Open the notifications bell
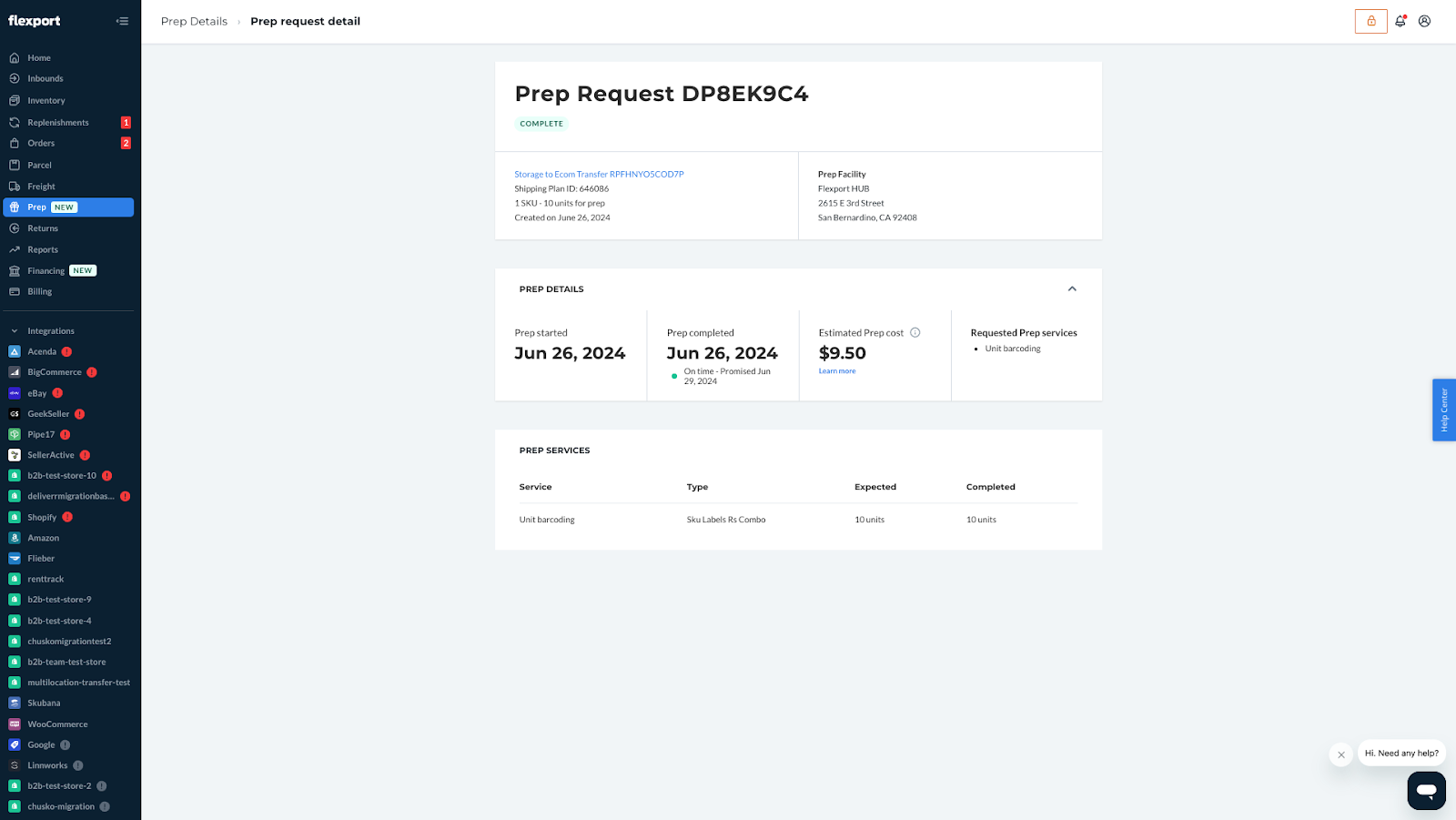Viewport: 1456px width, 820px height. pyautogui.click(x=1400, y=20)
